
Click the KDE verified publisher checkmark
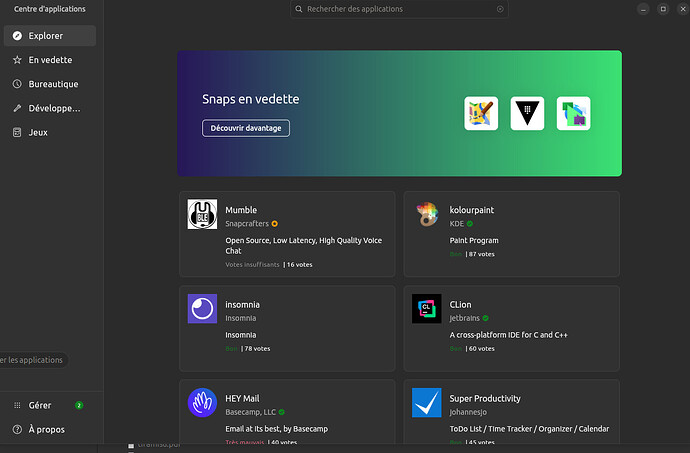pos(470,224)
